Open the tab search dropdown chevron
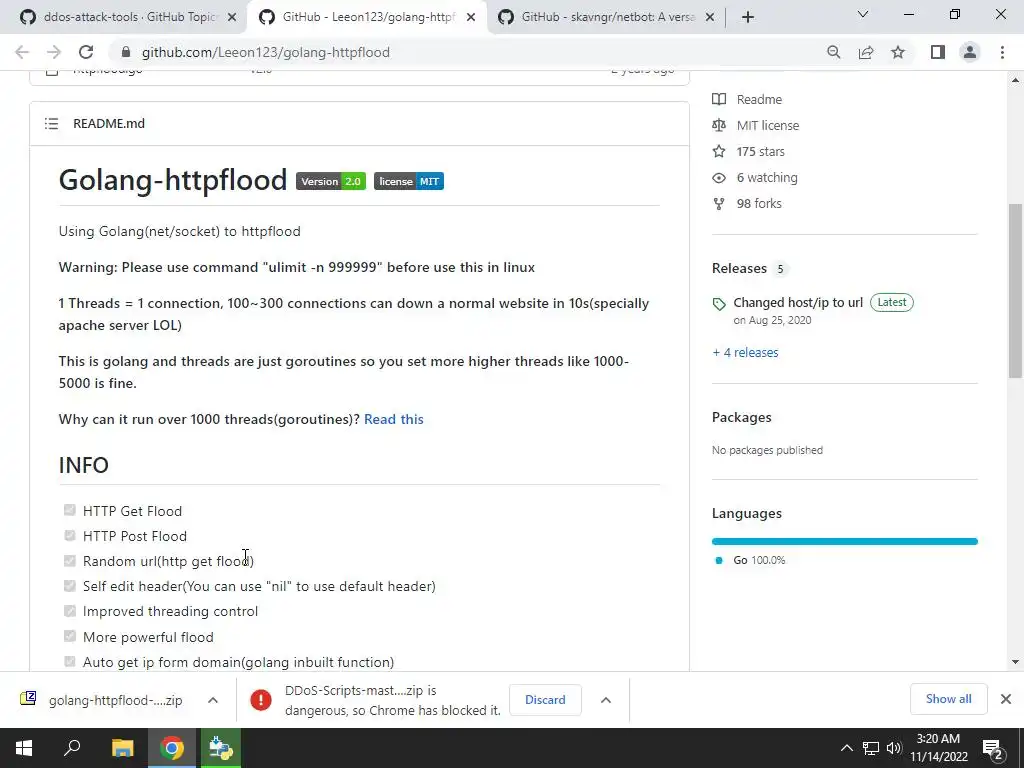The height and width of the screenshot is (768, 1024). point(863,14)
